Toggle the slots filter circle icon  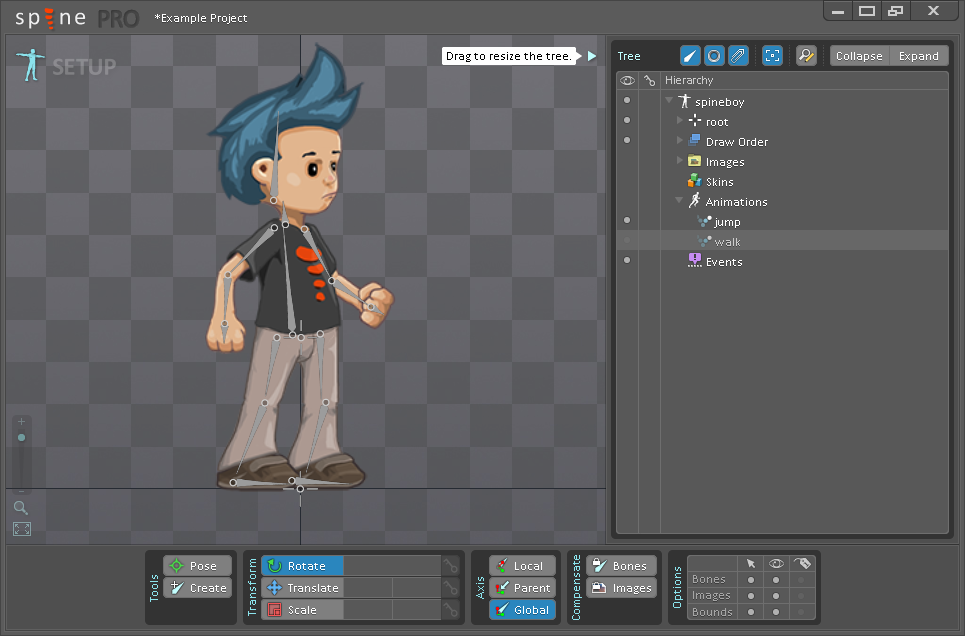coord(714,56)
